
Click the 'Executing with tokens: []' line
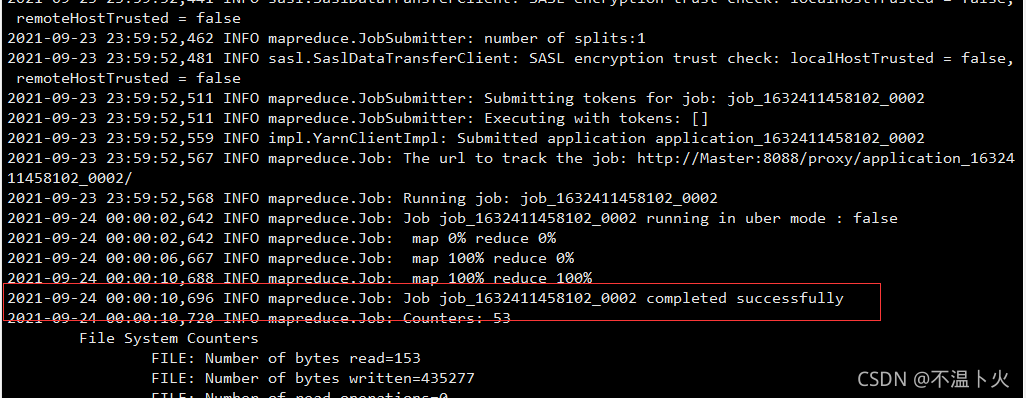[358, 118]
